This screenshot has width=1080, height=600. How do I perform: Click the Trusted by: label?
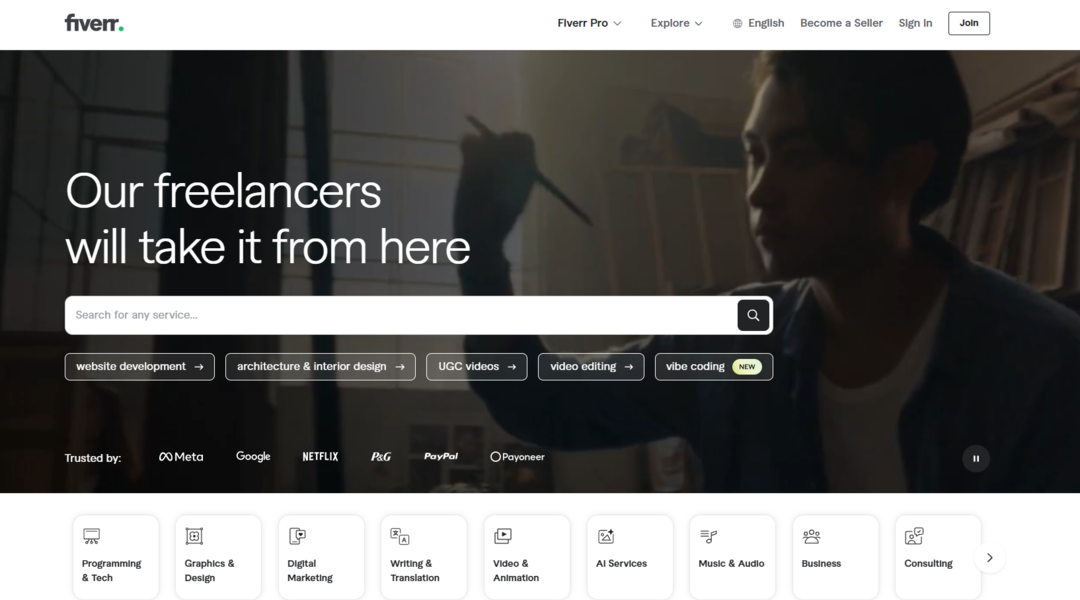(93, 458)
